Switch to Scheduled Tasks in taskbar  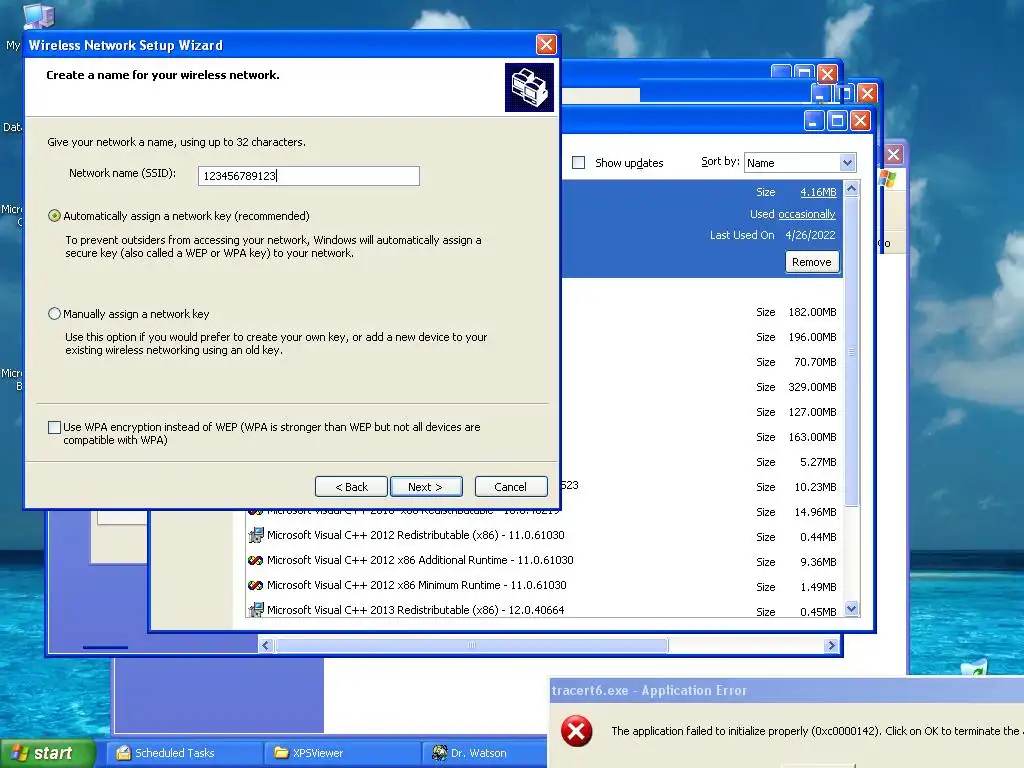tap(186, 753)
